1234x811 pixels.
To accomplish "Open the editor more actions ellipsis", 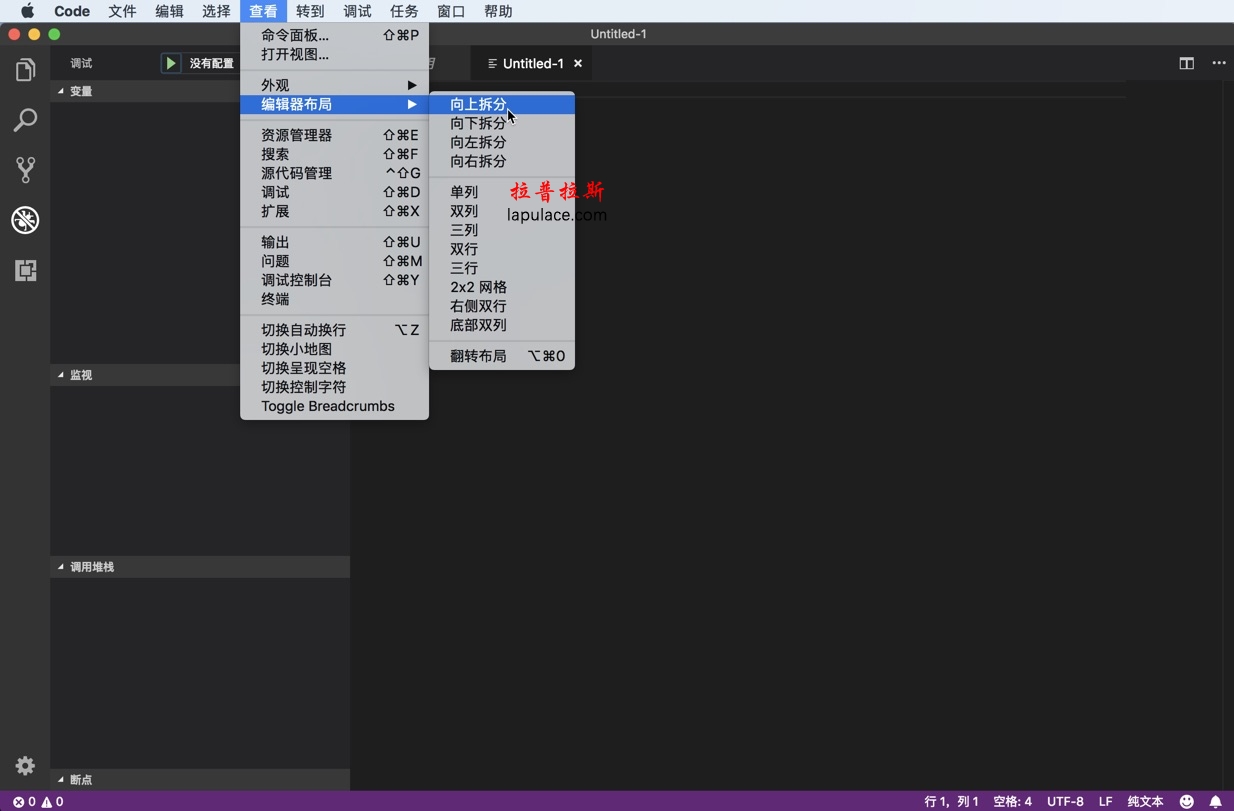I will [x=1218, y=63].
